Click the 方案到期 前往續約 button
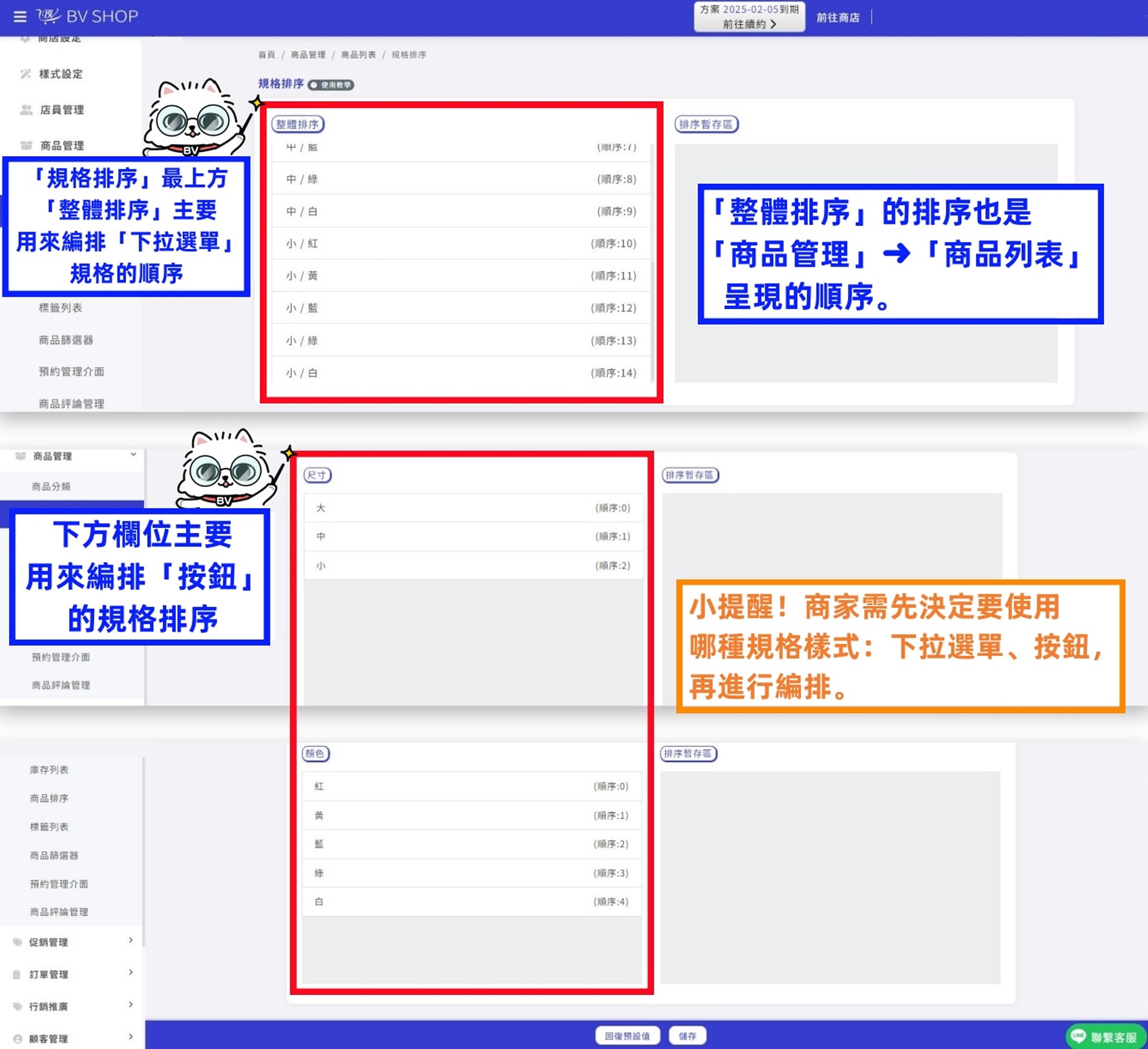Viewport: 1148px width, 1049px height. point(749,17)
